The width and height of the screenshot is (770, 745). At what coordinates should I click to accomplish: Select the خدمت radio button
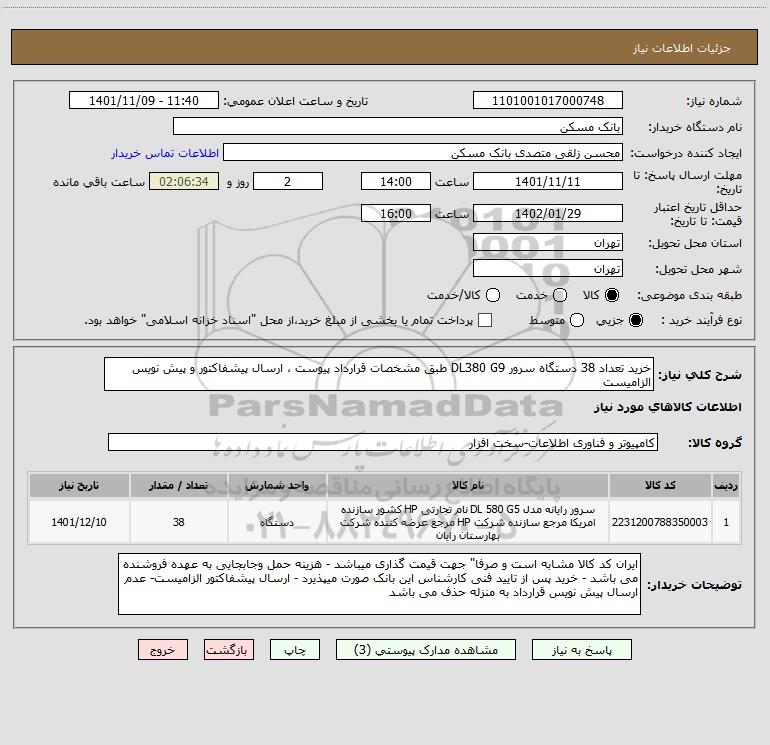560,295
